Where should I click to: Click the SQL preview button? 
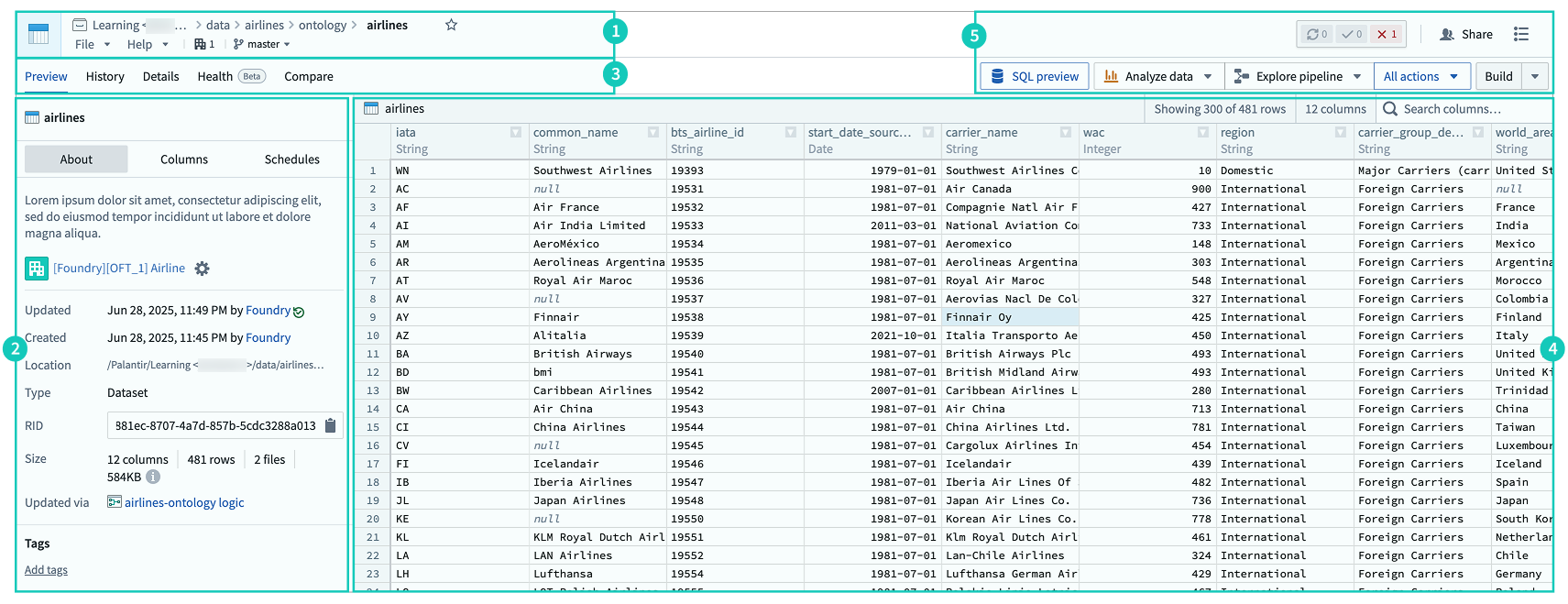click(1035, 76)
